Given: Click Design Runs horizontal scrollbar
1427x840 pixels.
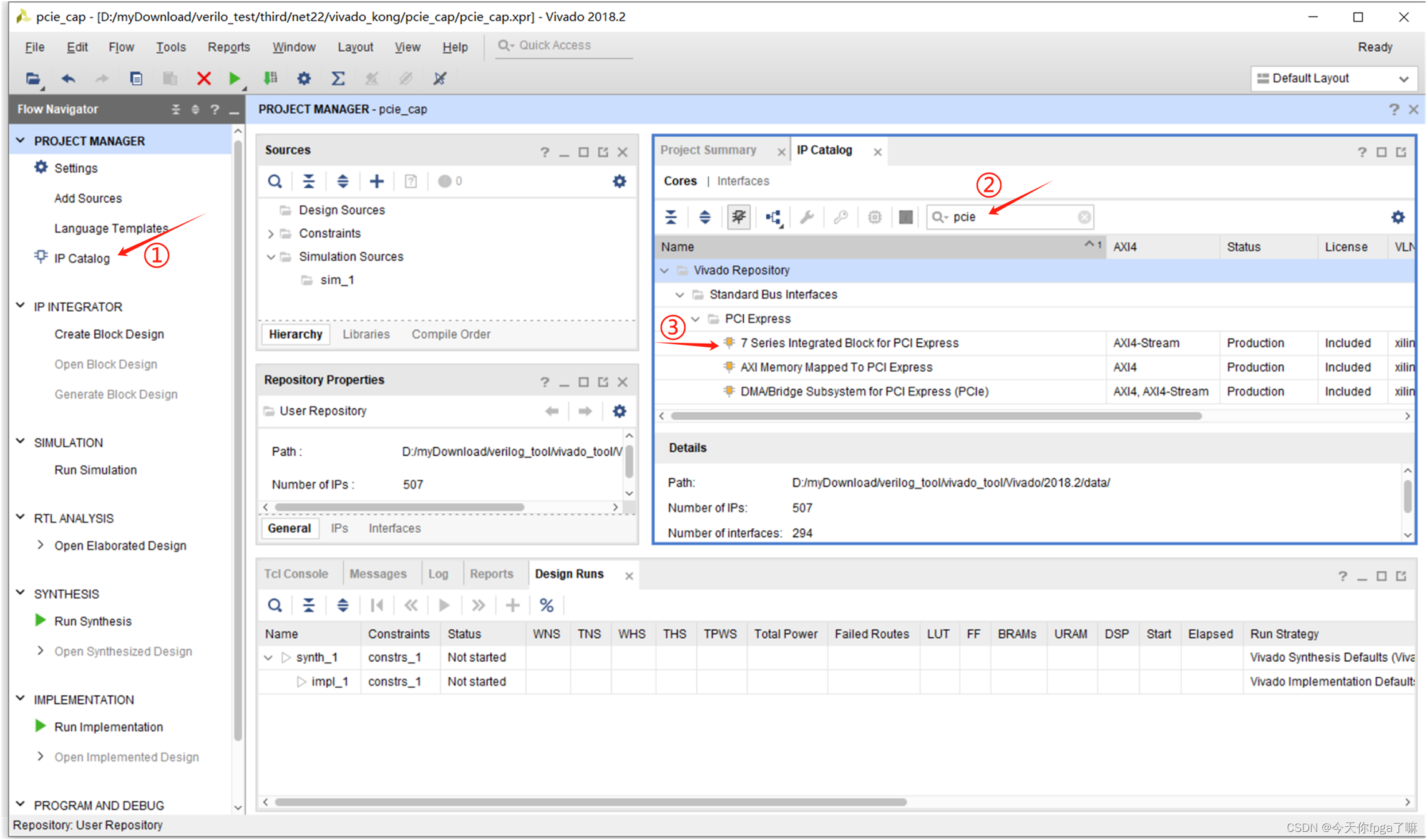Looking at the screenshot, I should click(590, 802).
